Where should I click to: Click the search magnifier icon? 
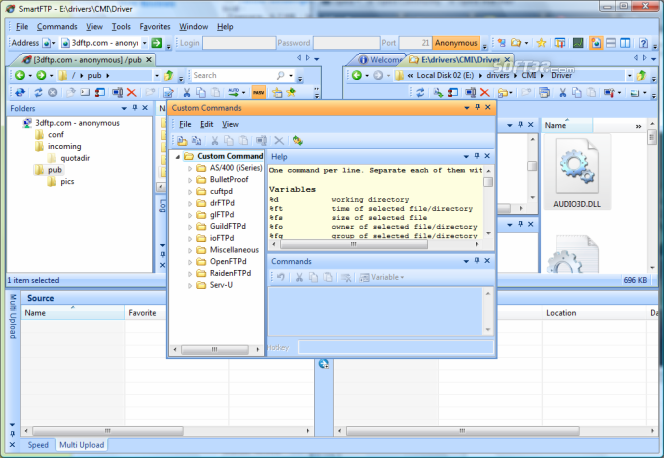(x=280, y=75)
